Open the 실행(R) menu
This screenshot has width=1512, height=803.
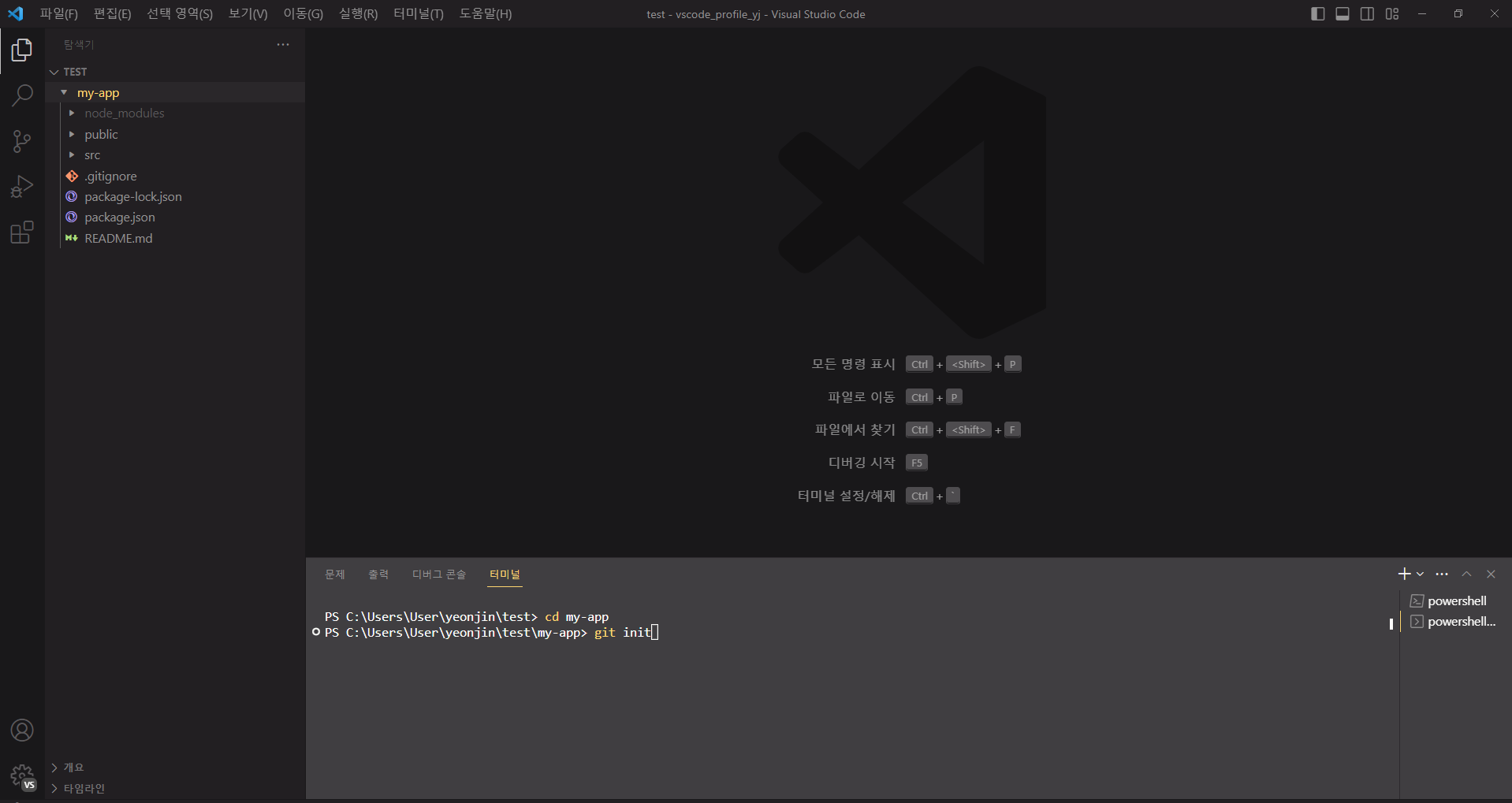358,13
